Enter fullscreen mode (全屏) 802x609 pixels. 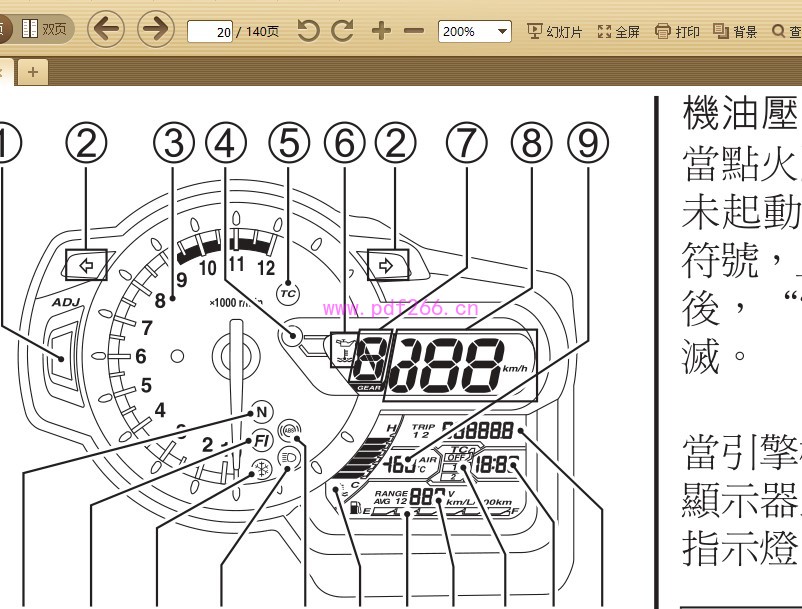tap(618, 31)
